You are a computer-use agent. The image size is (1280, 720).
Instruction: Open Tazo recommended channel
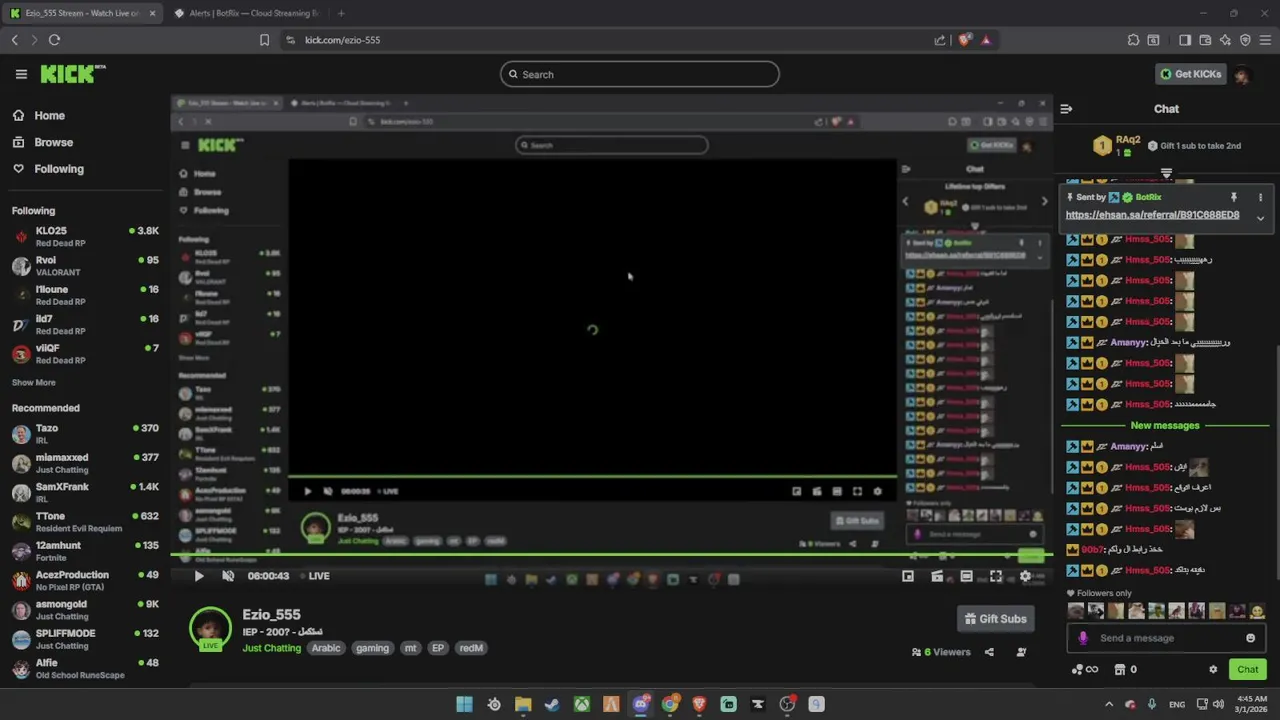[x=85, y=433]
